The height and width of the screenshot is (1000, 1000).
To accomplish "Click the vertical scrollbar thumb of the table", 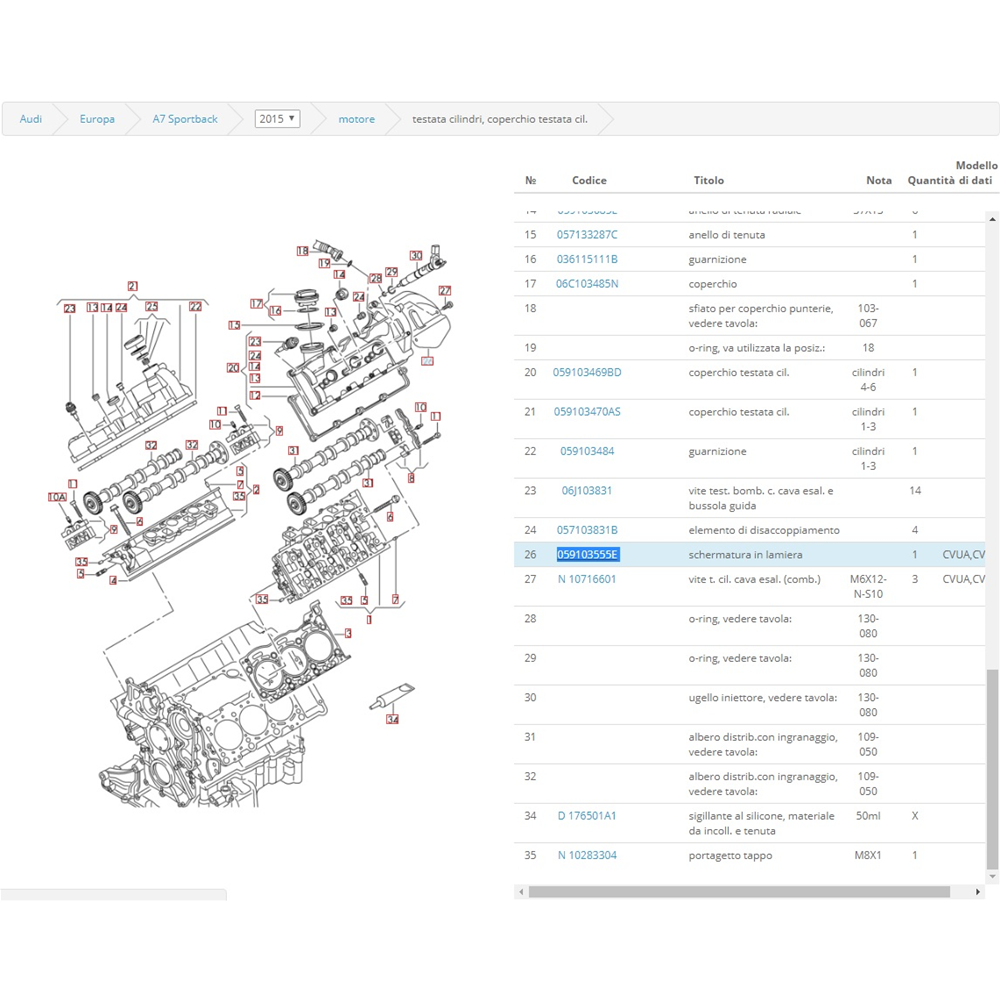I will point(992,769).
